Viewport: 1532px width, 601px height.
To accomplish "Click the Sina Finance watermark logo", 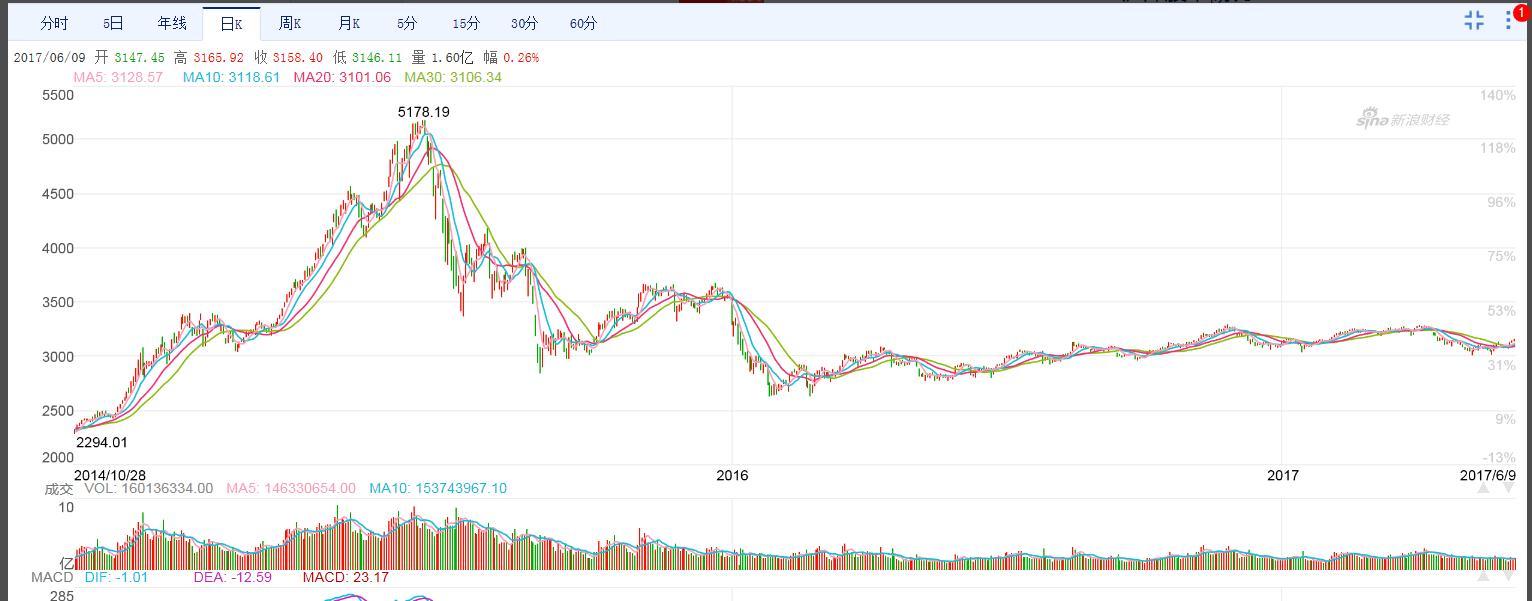I will [x=1402, y=120].
